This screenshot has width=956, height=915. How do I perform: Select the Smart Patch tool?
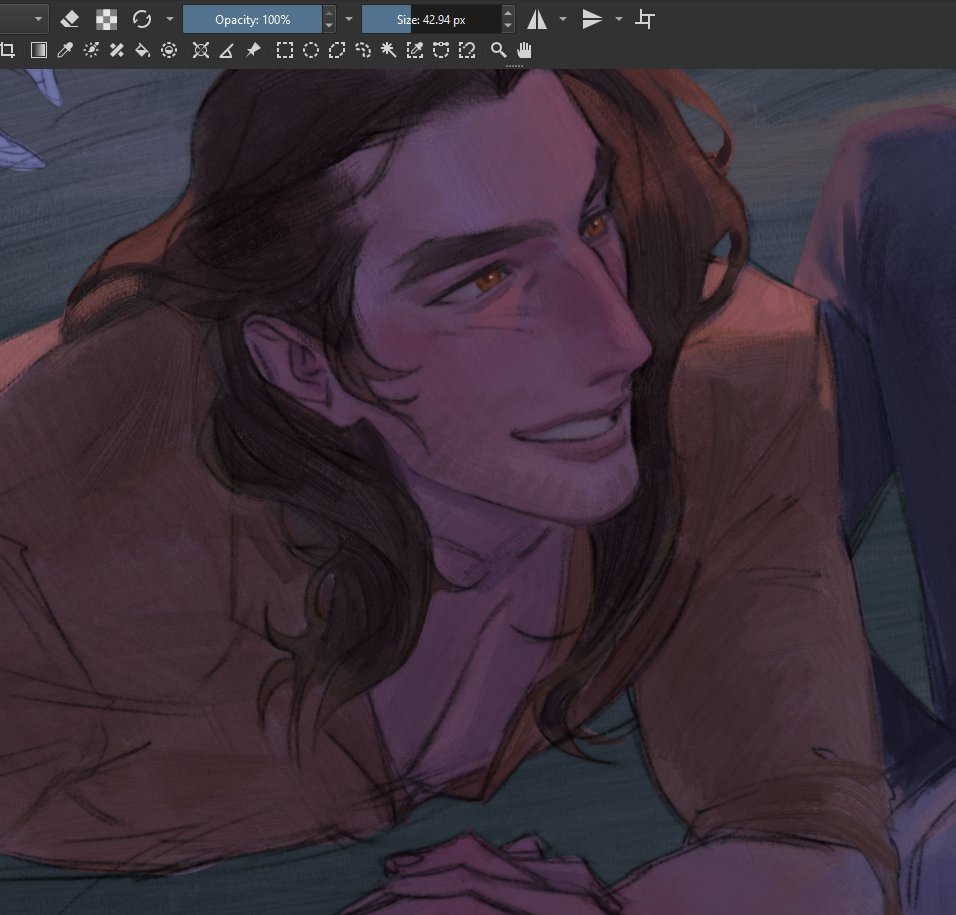click(x=116, y=50)
